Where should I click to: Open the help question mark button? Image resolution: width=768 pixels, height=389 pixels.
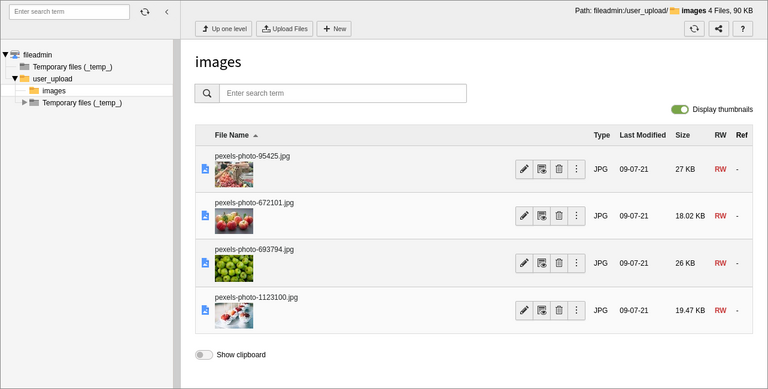(743, 29)
